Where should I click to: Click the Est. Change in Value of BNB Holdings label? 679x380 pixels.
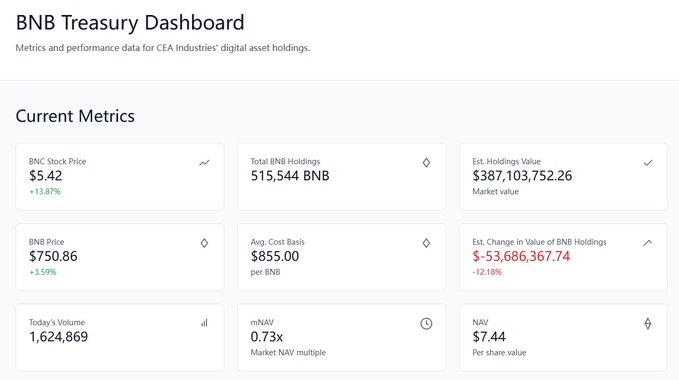click(540, 242)
